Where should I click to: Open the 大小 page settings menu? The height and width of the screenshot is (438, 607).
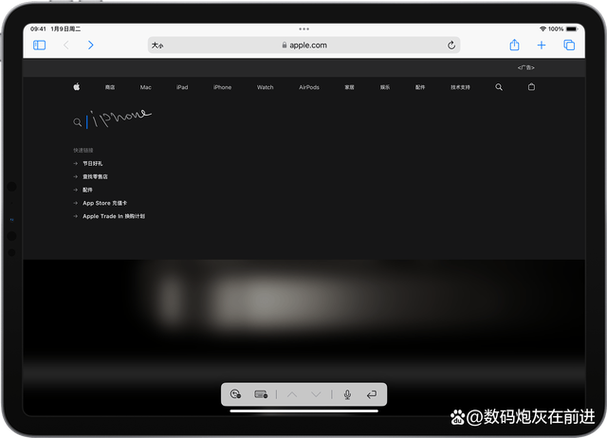pos(157,45)
